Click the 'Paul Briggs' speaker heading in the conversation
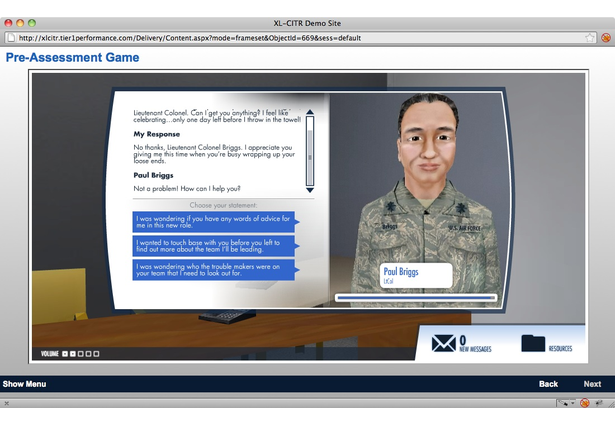Viewport: 615px width, 424px height. point(153,175)
